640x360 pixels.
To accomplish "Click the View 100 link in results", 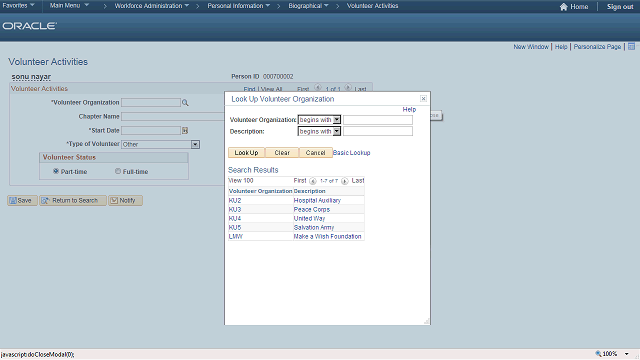I will pyautogui.click(x=240, y=180).
